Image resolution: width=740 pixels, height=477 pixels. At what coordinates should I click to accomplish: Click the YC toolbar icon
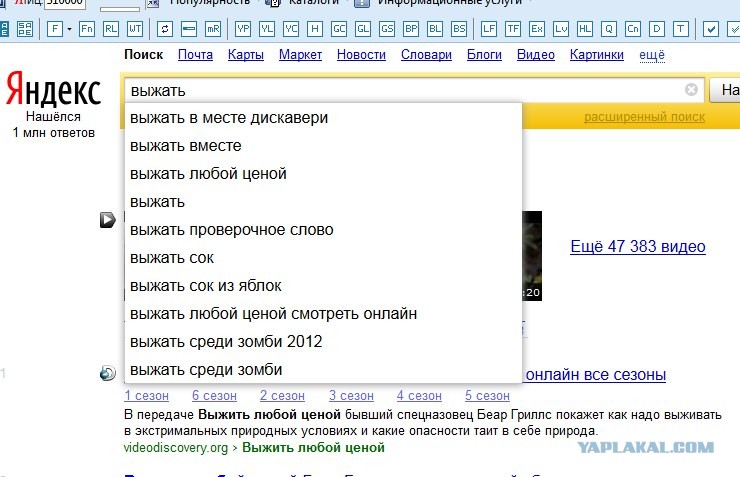click(x=291, y=29)
